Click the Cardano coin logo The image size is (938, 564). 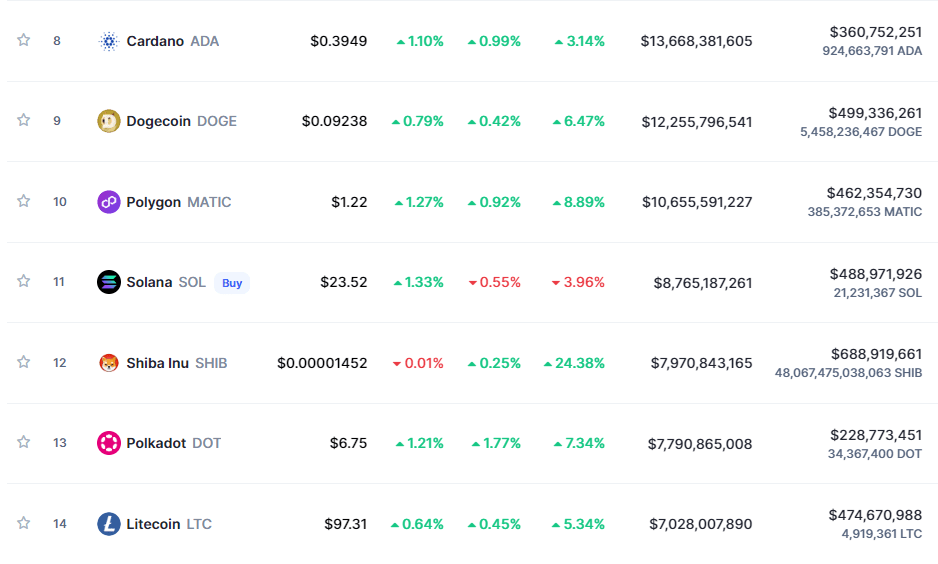109,41
